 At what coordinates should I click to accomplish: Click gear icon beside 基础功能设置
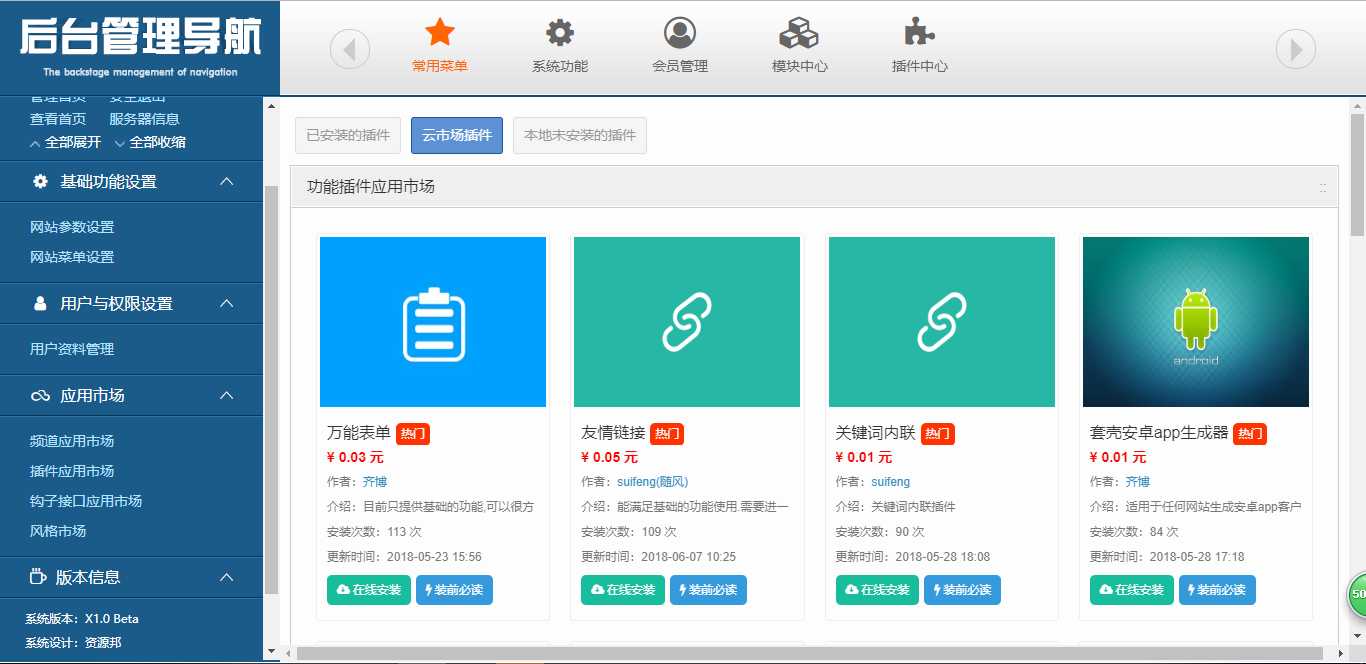click(40, 182)
